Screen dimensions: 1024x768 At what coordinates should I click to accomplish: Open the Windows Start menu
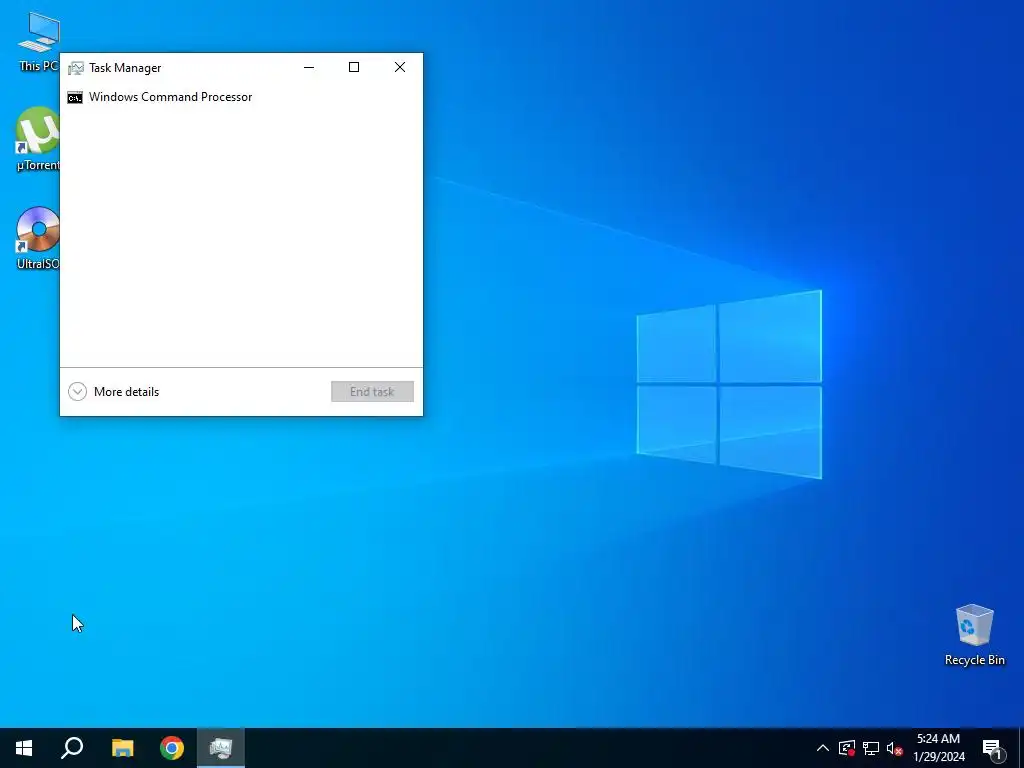point(24,748)
